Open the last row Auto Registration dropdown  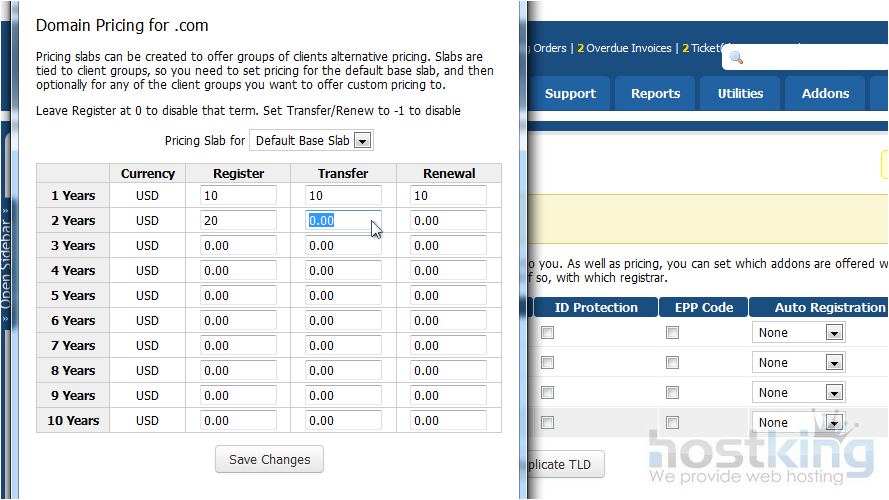pyautogui.click(x=798, y=423)
